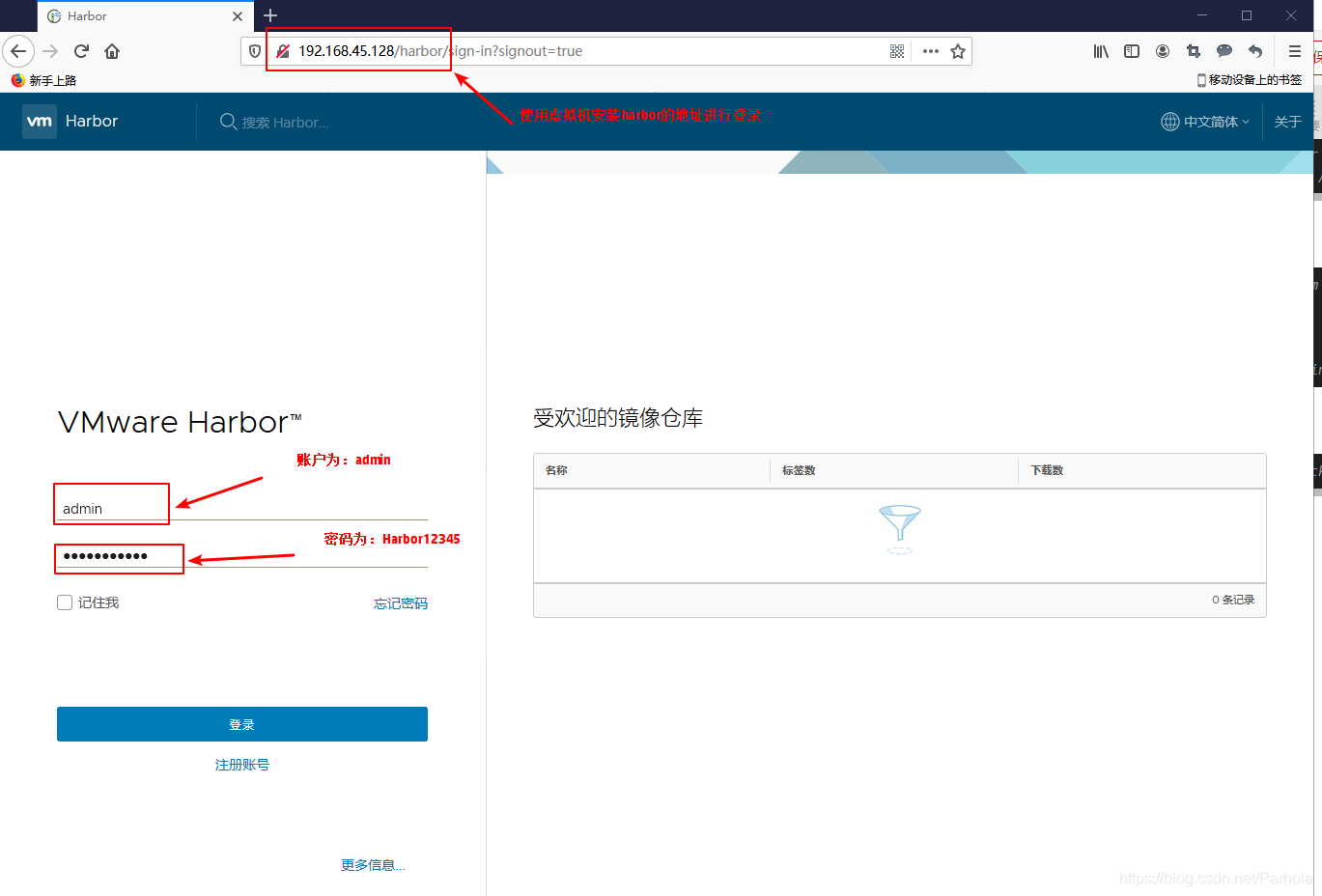
Task: Toggle the 记住我 checkbox
Action: coord(65,602)
